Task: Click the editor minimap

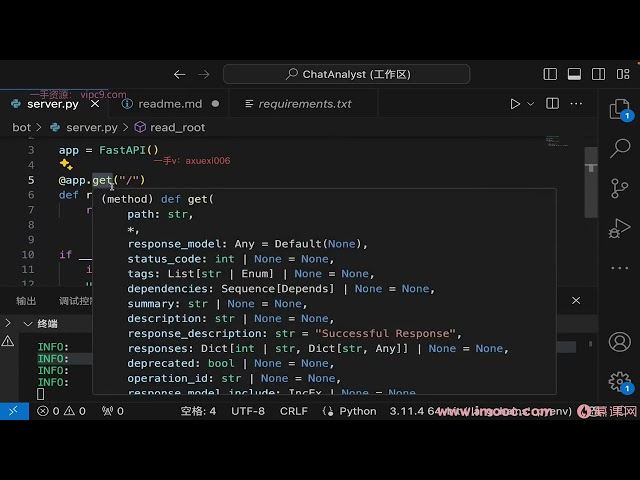Action: (x=557, y=141)
